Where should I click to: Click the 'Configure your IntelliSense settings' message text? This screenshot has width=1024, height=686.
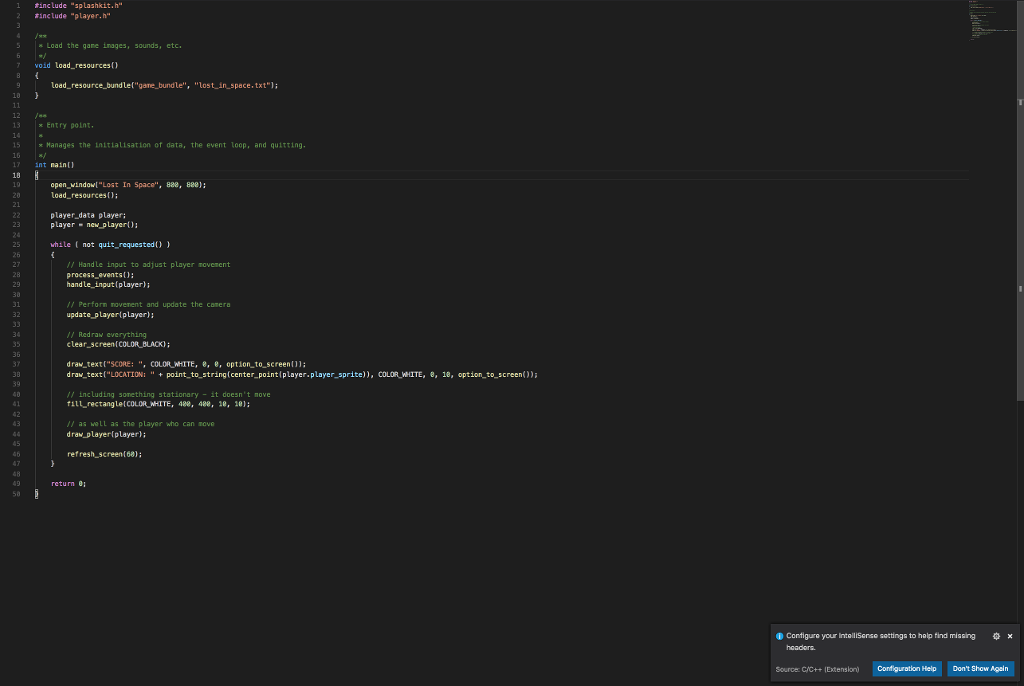[x=880, y=642]
